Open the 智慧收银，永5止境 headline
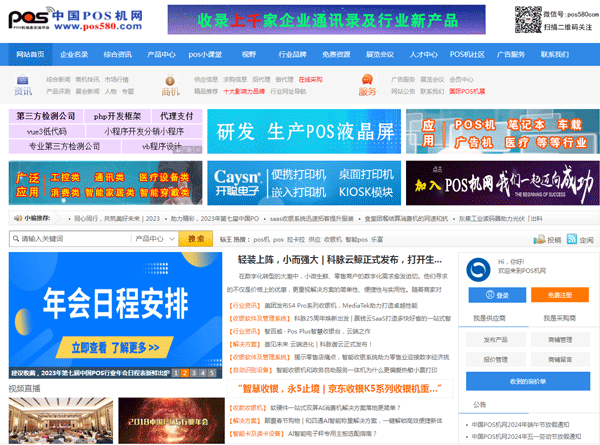The image size is (600, 445). point(340,389)
